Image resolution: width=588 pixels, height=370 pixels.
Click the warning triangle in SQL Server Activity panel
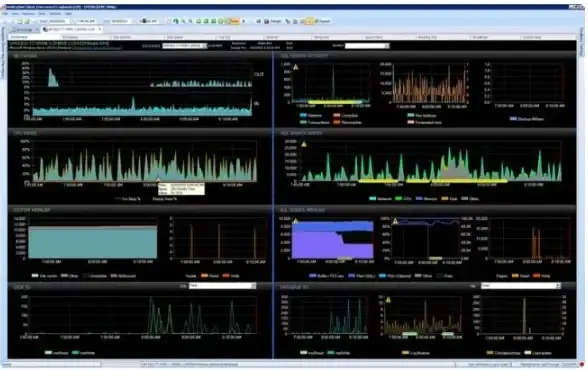(x=296, y=67)
